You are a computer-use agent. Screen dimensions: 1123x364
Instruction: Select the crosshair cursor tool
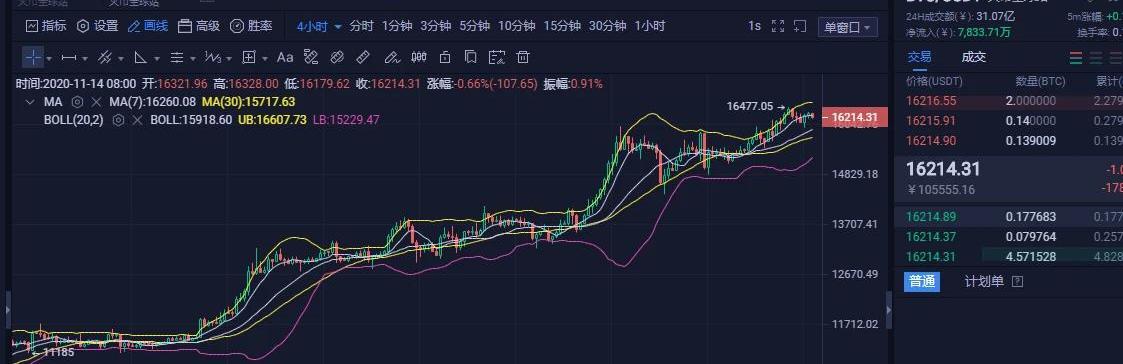tap(33, 57)
